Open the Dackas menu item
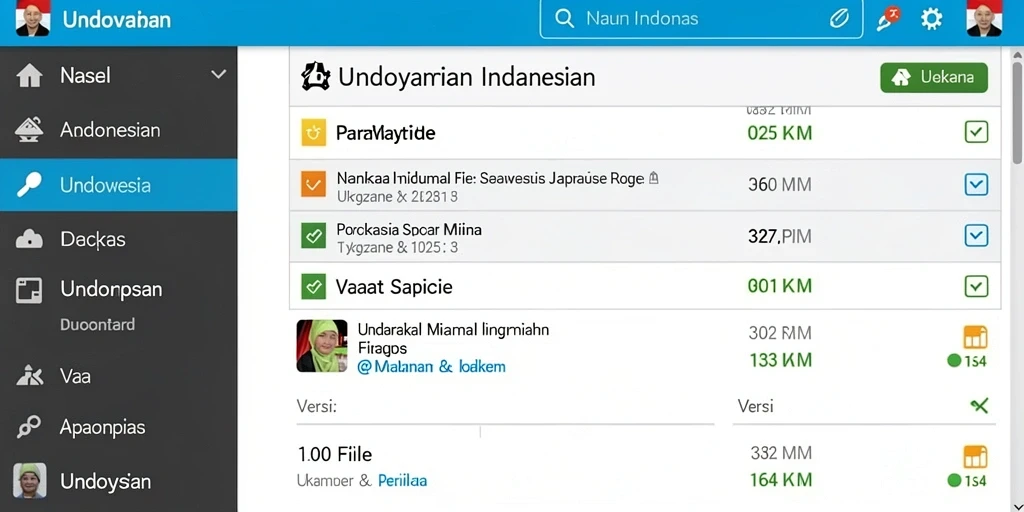 pos(118,239)
